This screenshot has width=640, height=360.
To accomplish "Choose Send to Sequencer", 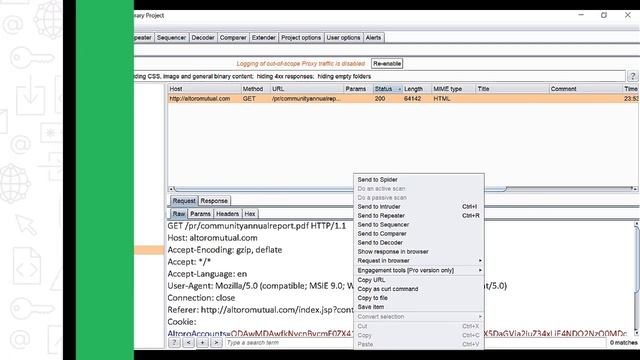I will (x=419, y=224).
